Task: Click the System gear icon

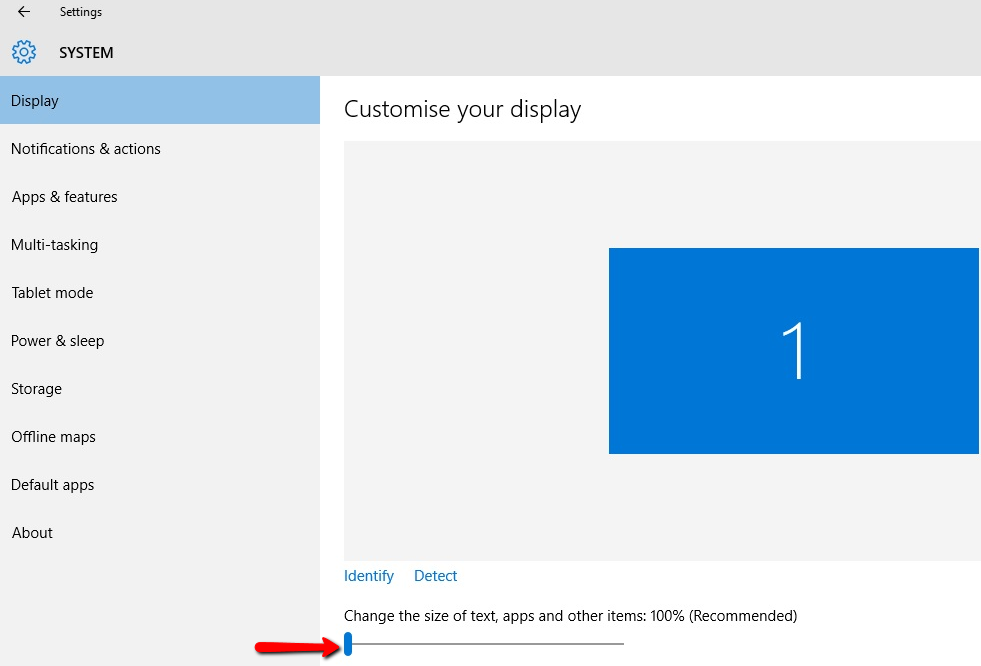Action: [24, 52]
